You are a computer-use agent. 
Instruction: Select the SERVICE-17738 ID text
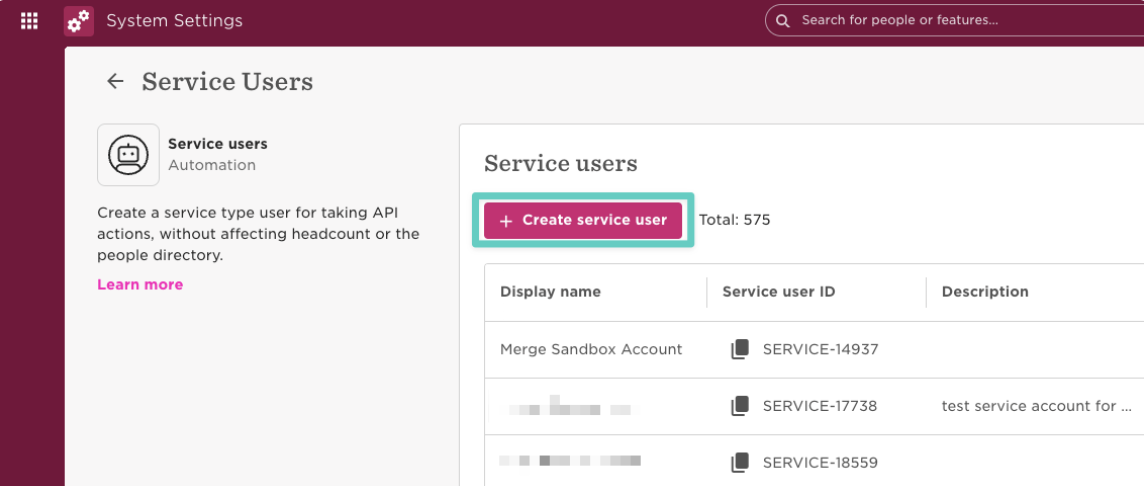(x=819, y=406)
